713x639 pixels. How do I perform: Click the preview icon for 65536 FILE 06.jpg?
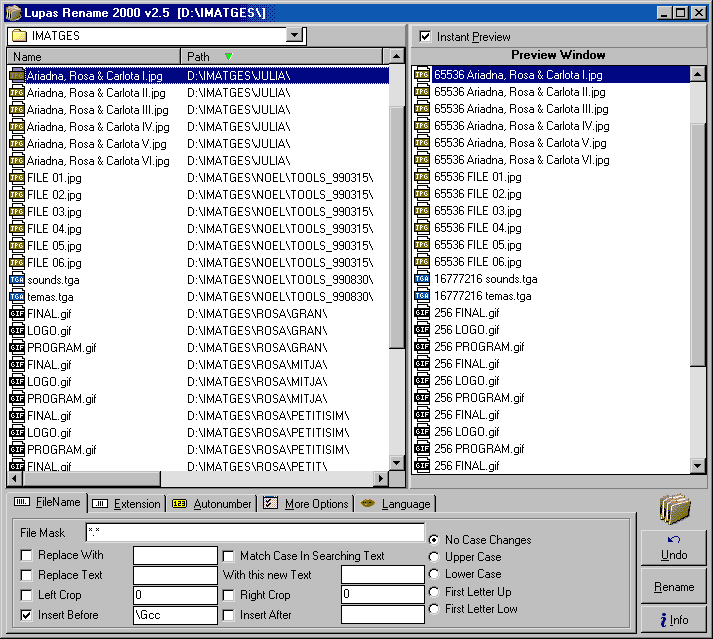[422, 262]
